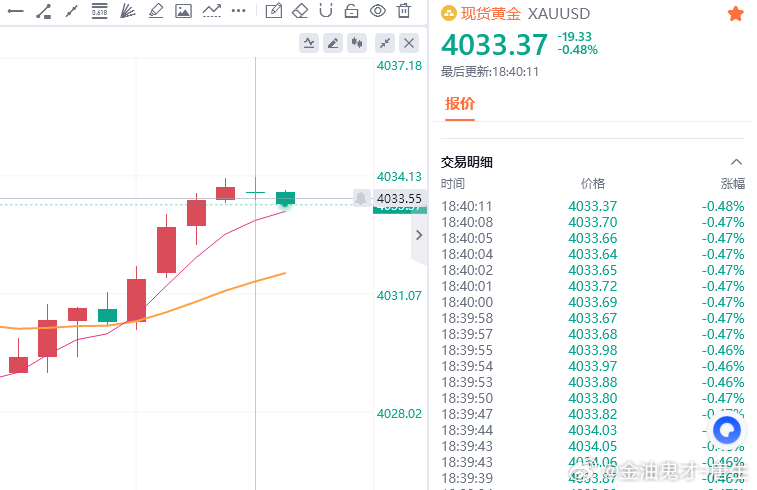Click the 4028.02 axis price label
The height and width of the screenshot is (490, 757).
[x=399, y=414]
